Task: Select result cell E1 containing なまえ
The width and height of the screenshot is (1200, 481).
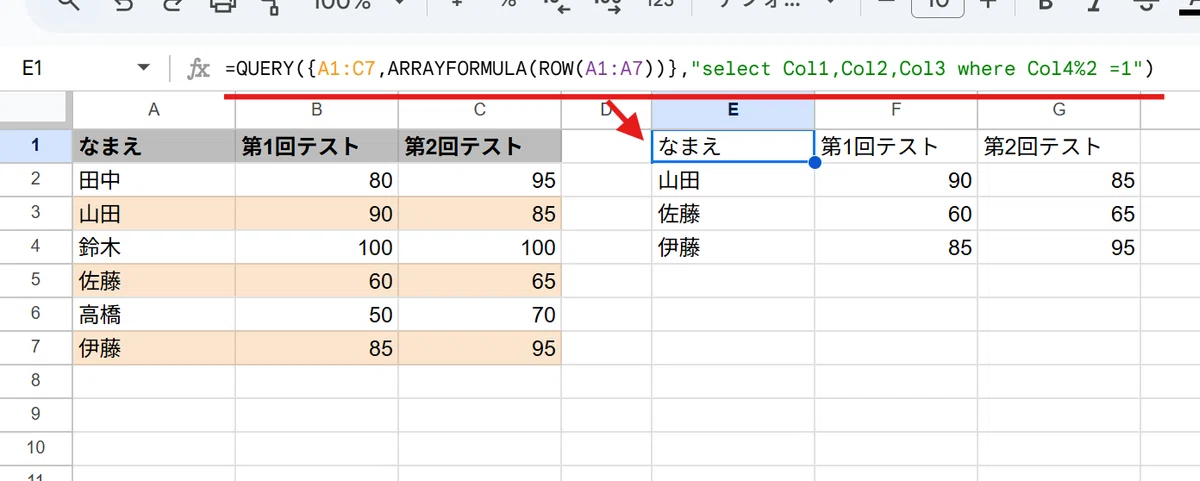Action: 733,146
